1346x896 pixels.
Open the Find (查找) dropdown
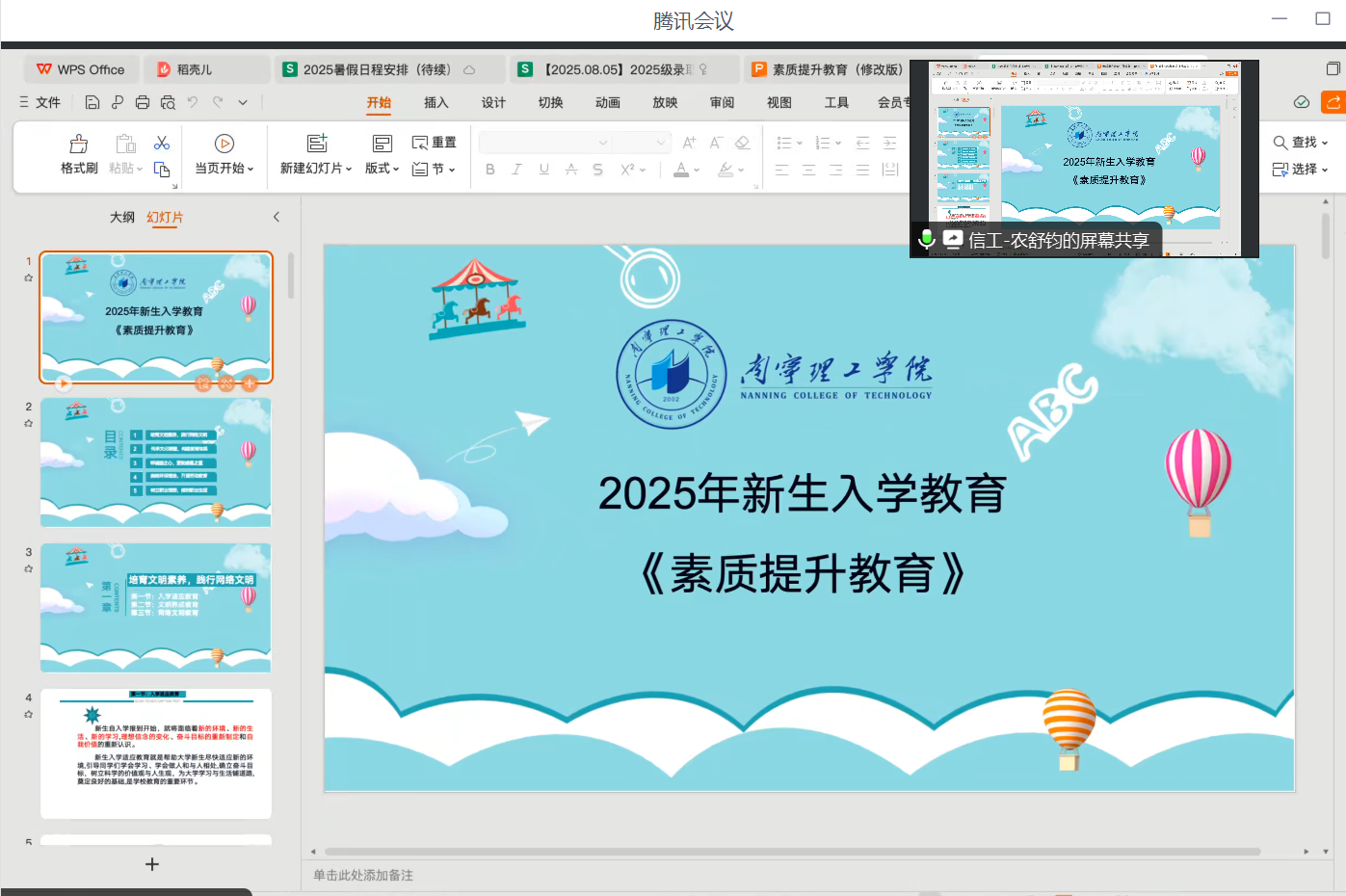pyautogui.click(x=1301, y=143)
